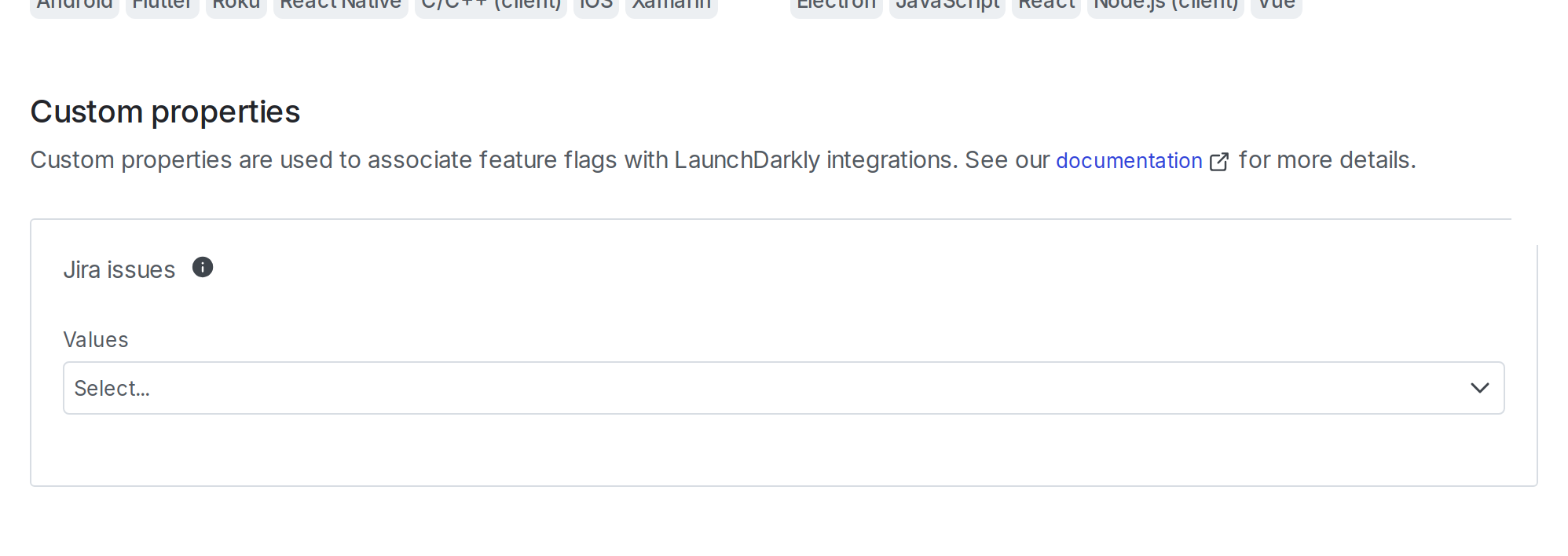Select the React Native SDK chip
The height and width of the screenshot is (556, 1568).
click(x=339, y=5)
